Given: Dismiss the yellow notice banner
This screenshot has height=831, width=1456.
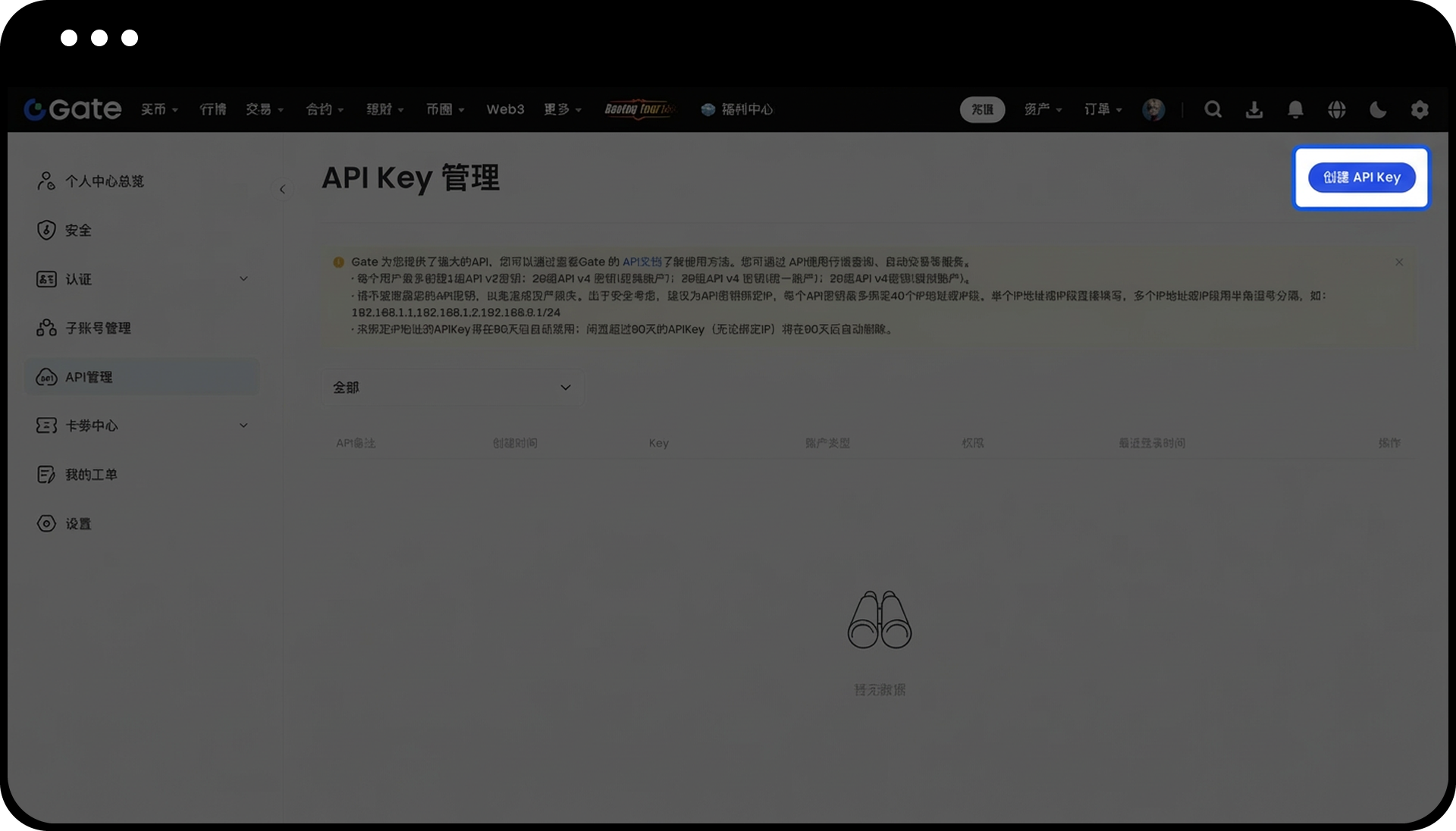Looking at the screenshot, I should click(x=1399, y=262).
